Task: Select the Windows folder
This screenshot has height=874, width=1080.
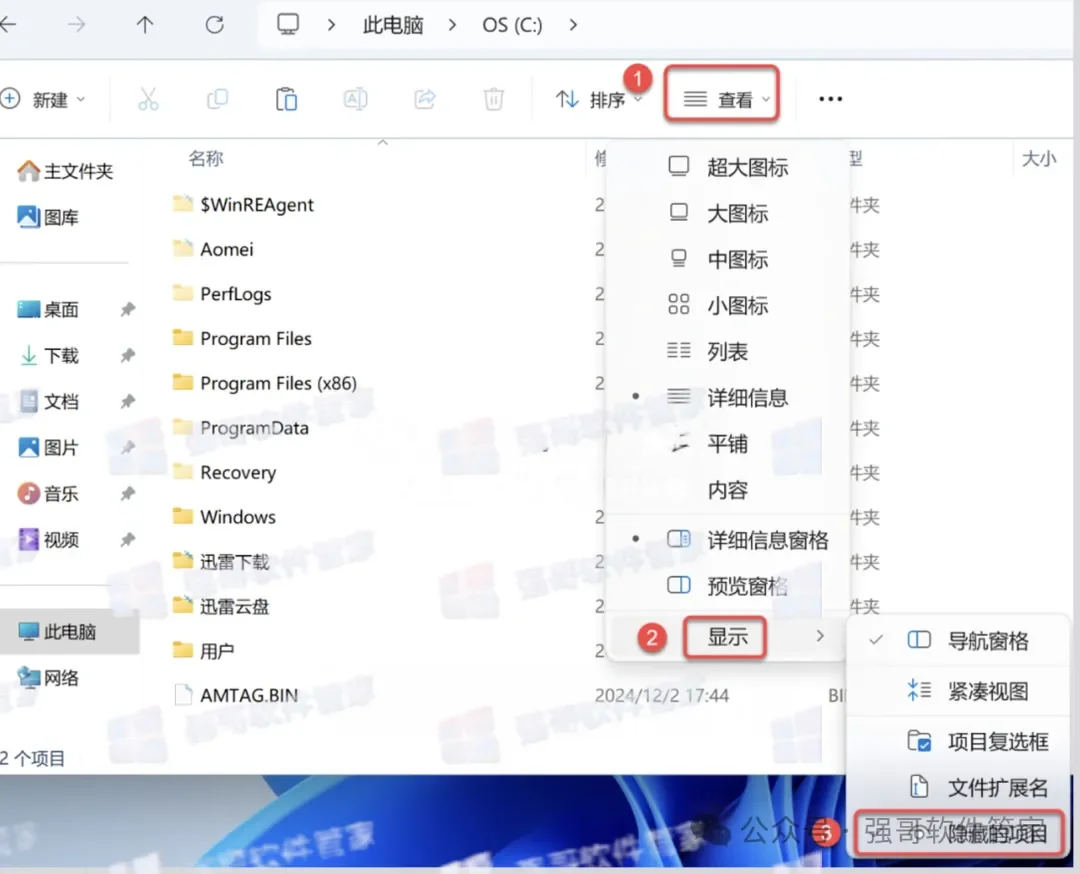Action: coord(225,517)
